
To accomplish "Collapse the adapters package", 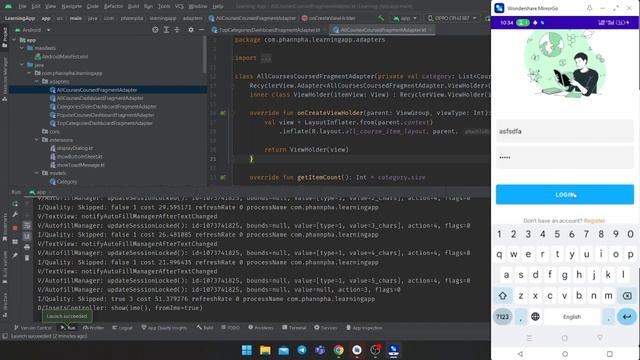I will click(37, 82).
